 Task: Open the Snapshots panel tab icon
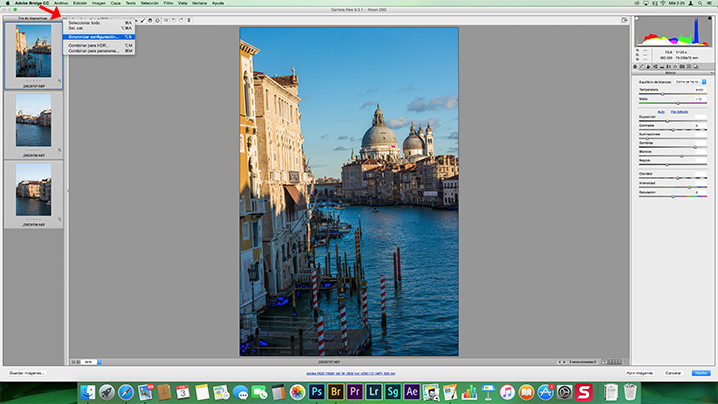696,66
